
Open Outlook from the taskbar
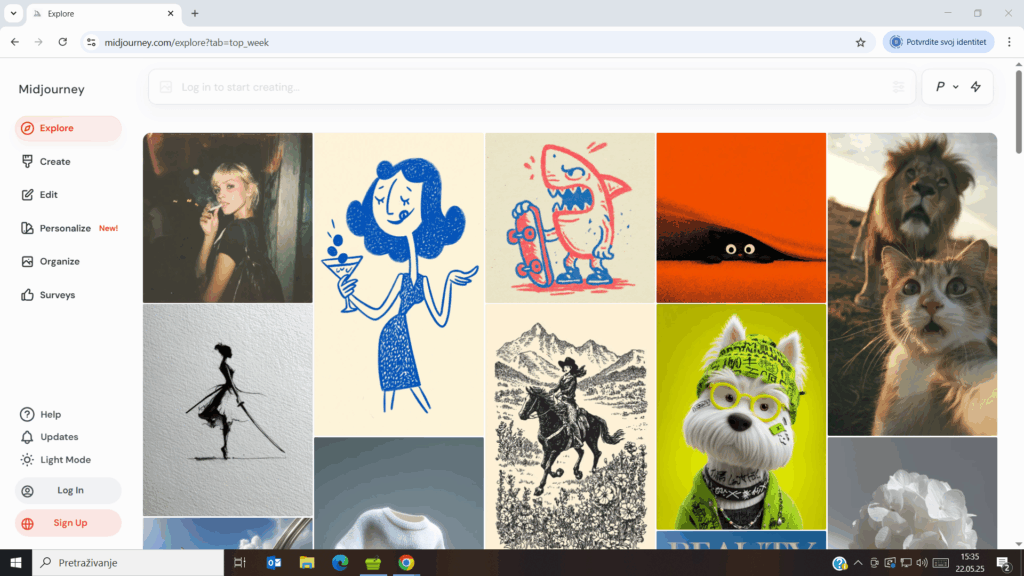click(x=274, y=562)
